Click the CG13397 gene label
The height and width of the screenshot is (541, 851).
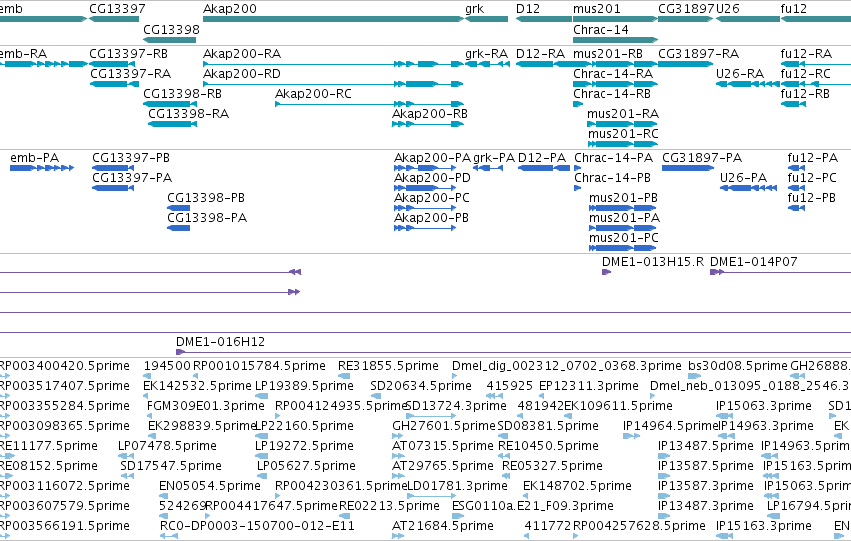click(x=117, y=9)
